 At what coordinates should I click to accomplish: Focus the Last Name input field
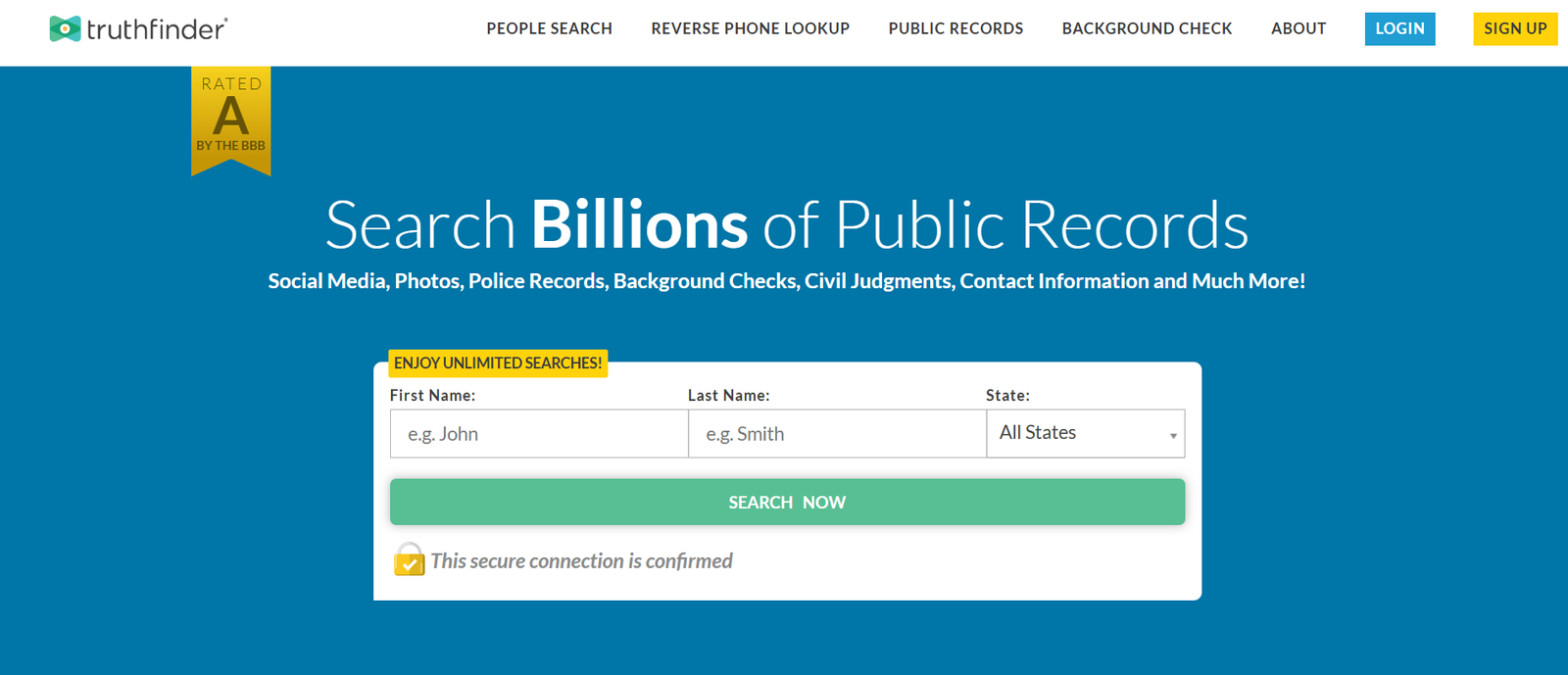(x=837, y=433)
